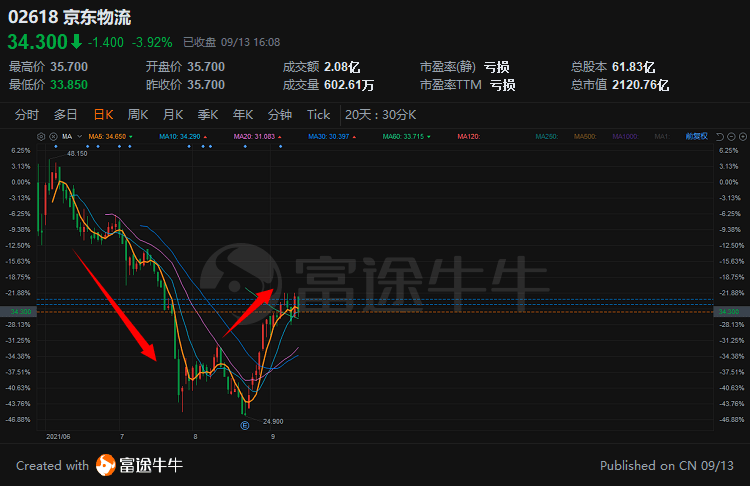Open MA indicator settings gear icon

tap(41, 136)
